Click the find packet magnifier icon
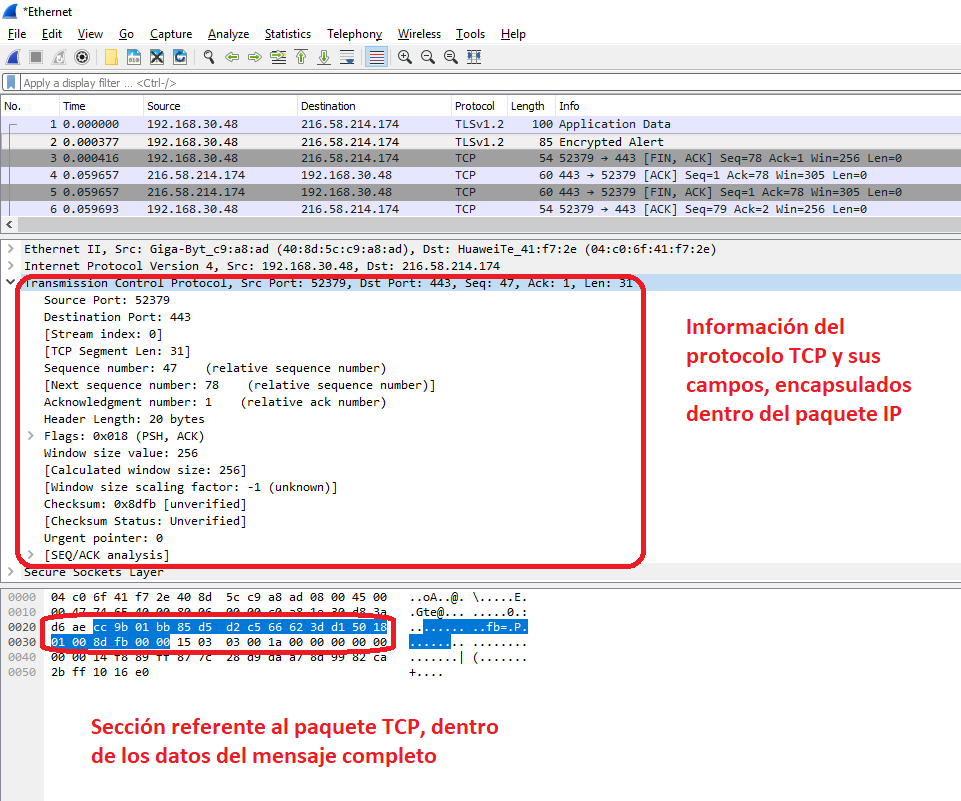The width and height of the screenshot is (961, 801). tap(209, 57)
